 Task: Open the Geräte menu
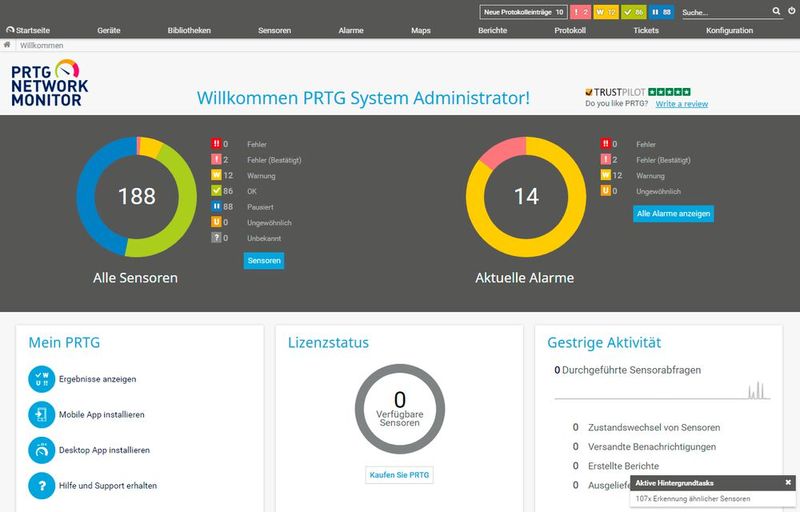coord(109,30)
